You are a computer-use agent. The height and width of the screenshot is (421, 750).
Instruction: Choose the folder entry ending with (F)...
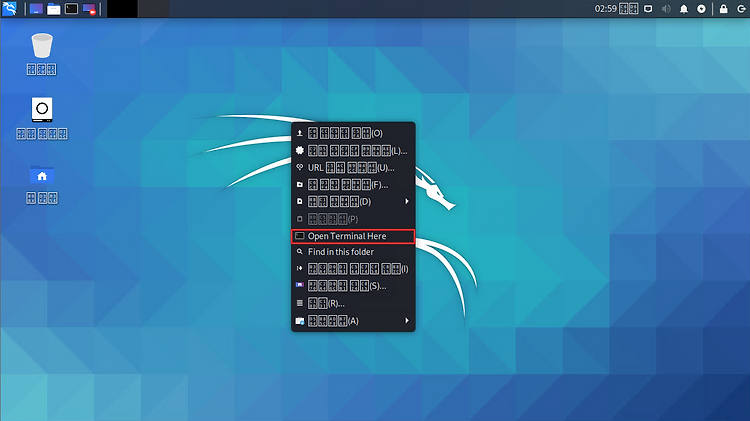click(353, 184)
